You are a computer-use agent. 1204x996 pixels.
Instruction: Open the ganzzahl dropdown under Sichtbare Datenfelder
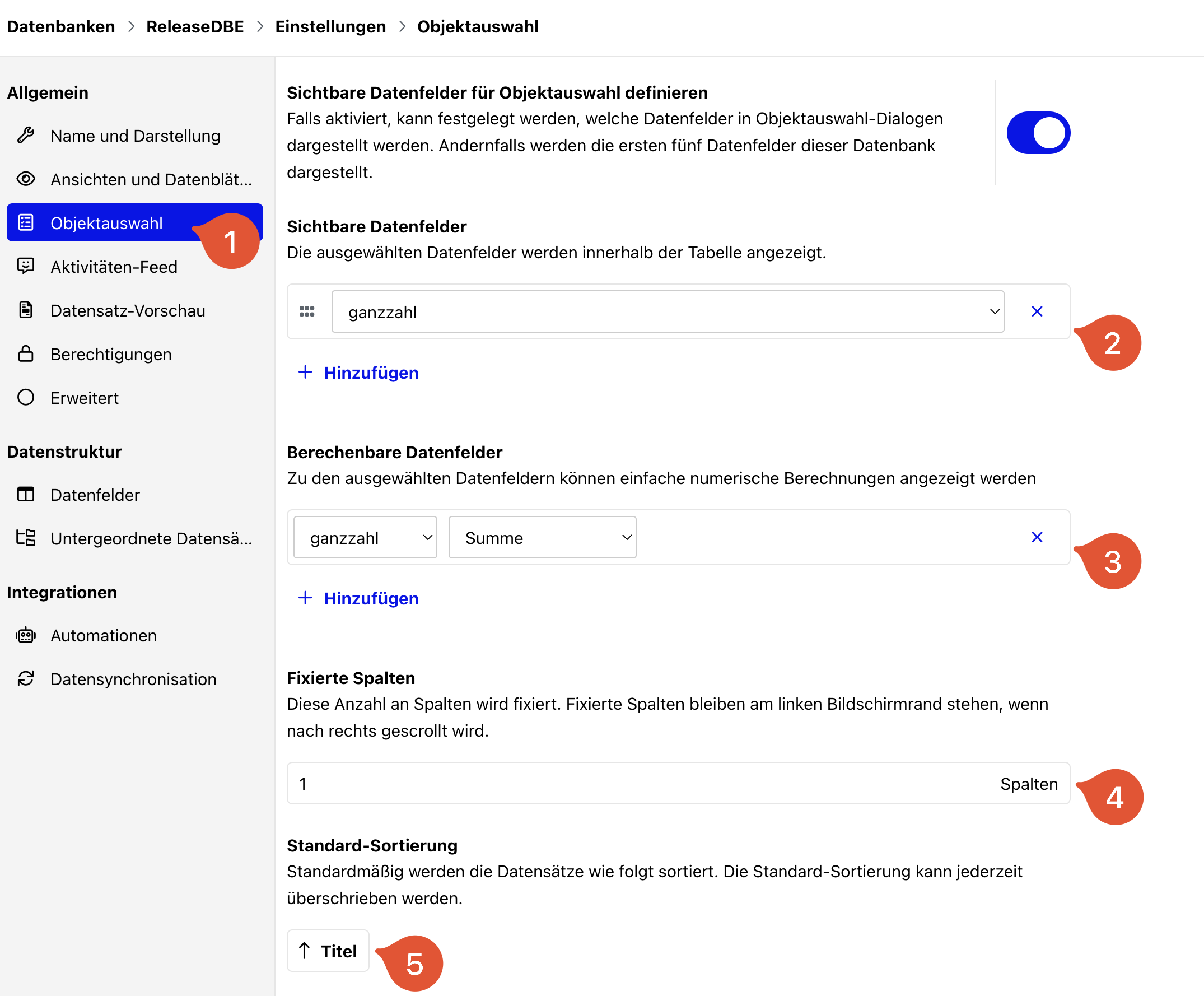(x=668, y=311)
